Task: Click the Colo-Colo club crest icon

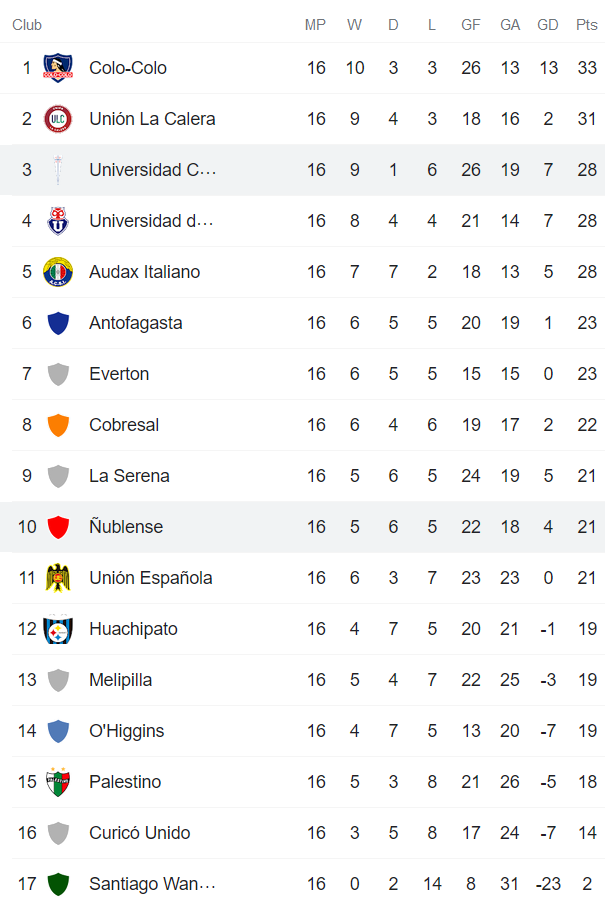Action: [x=58, y=68]
